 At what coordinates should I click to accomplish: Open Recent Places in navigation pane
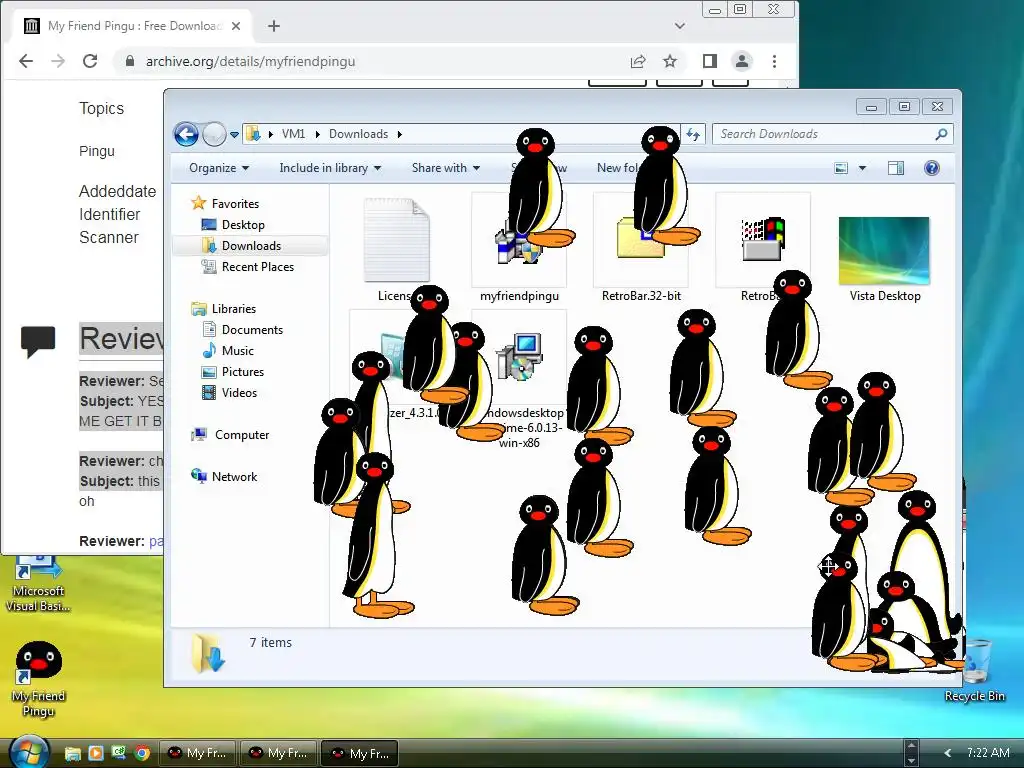click(248, 266)
